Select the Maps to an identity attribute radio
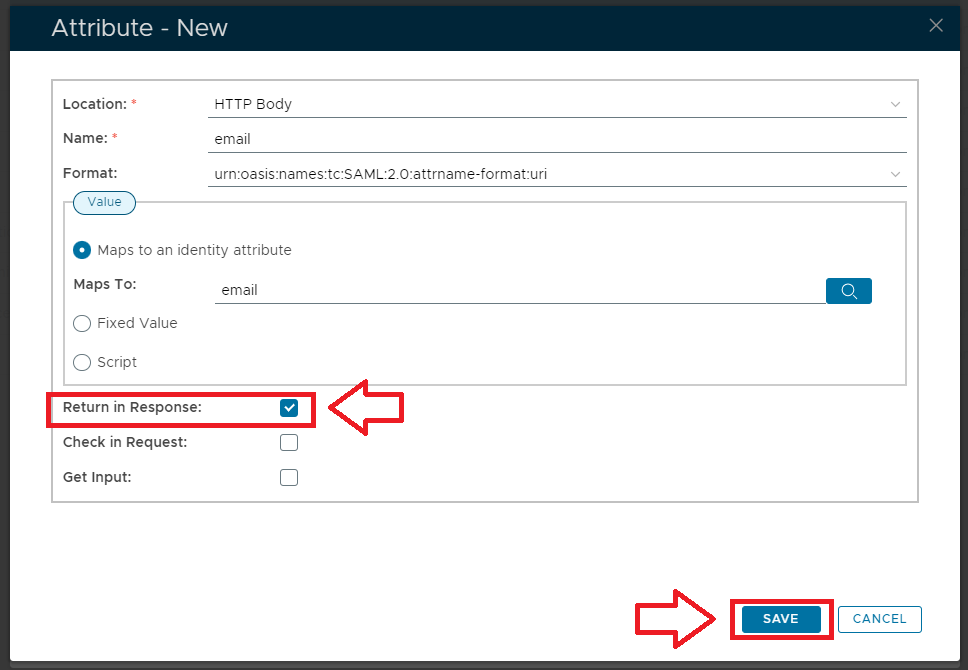This screenshot has height=670, width=968. pyautogui.click(x=82, y=250)
